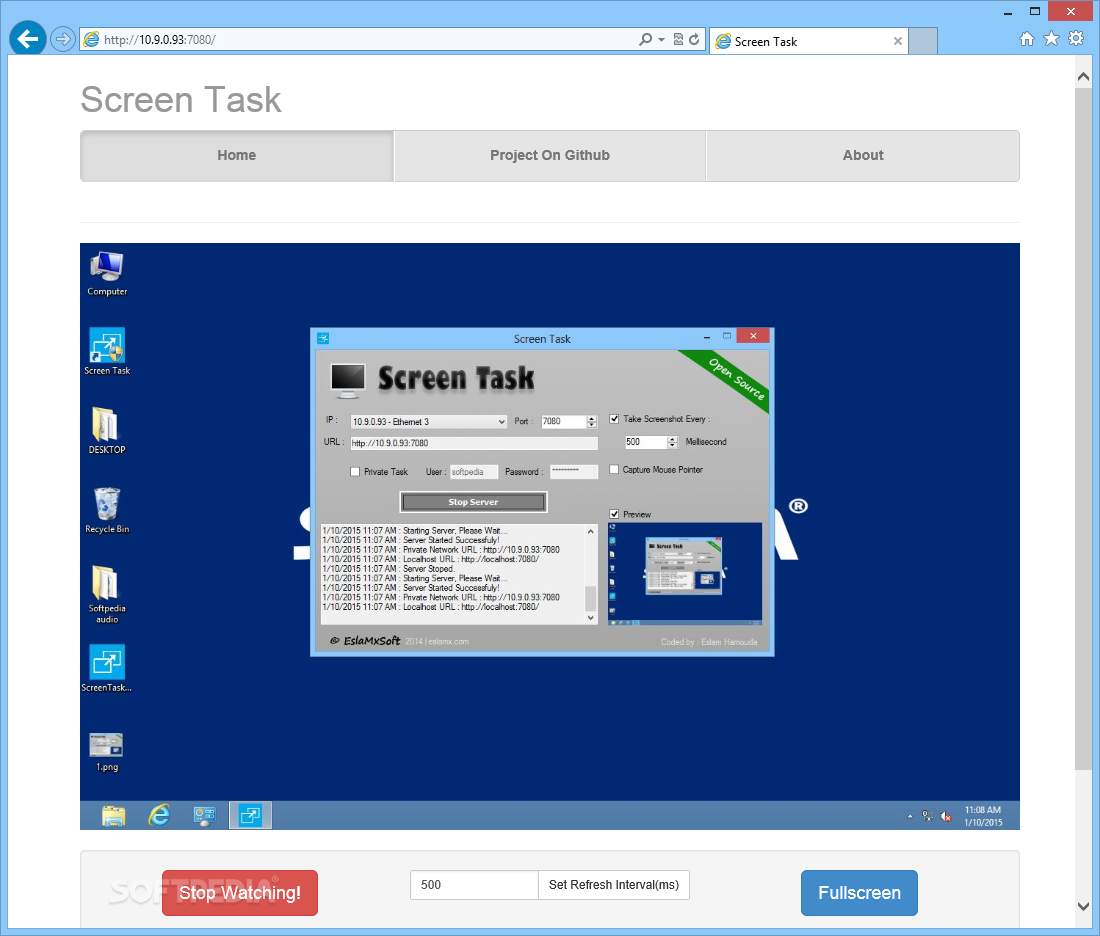Click the refresh interval field showing 500

click(474, 885)
